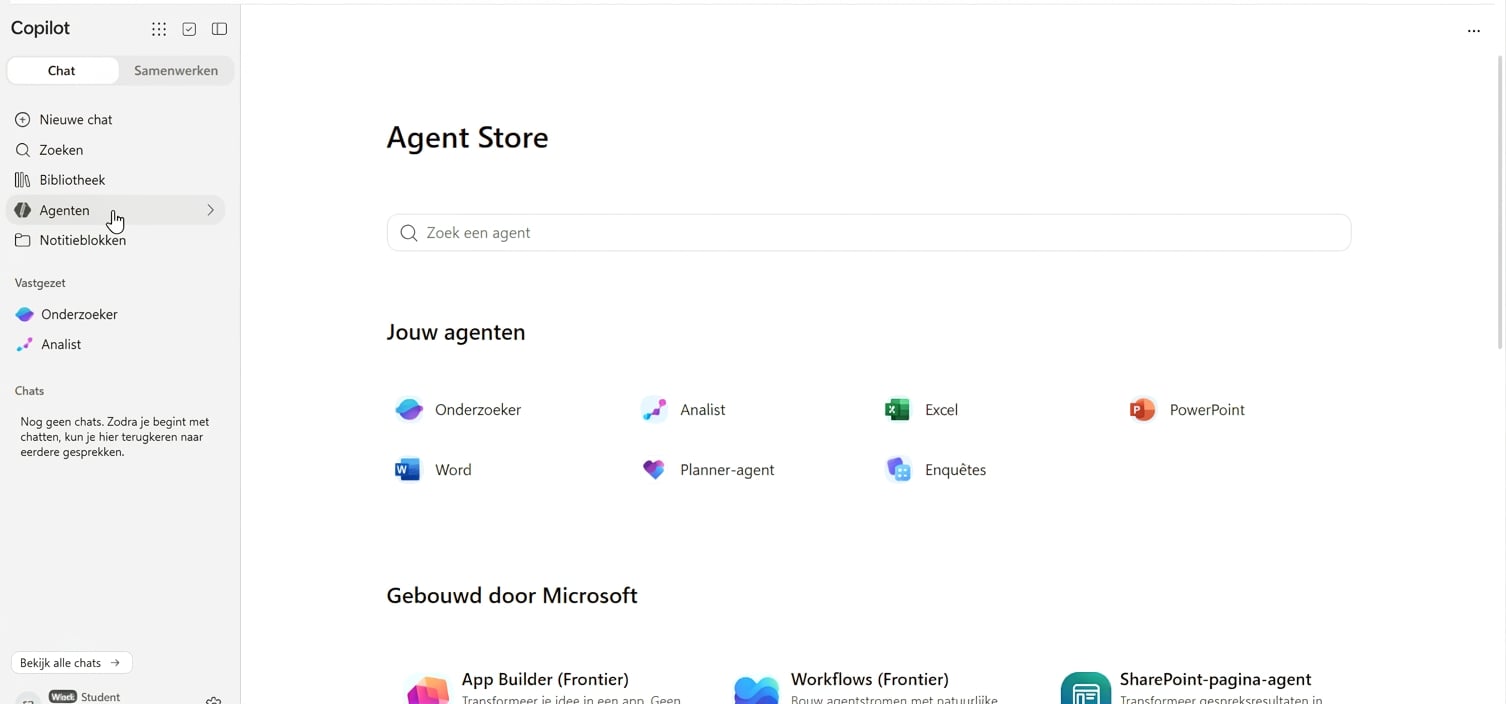The image size is (1506, 704).
Task: Open Bibliotheek in sidebar
Action: [x=115, y=180]
